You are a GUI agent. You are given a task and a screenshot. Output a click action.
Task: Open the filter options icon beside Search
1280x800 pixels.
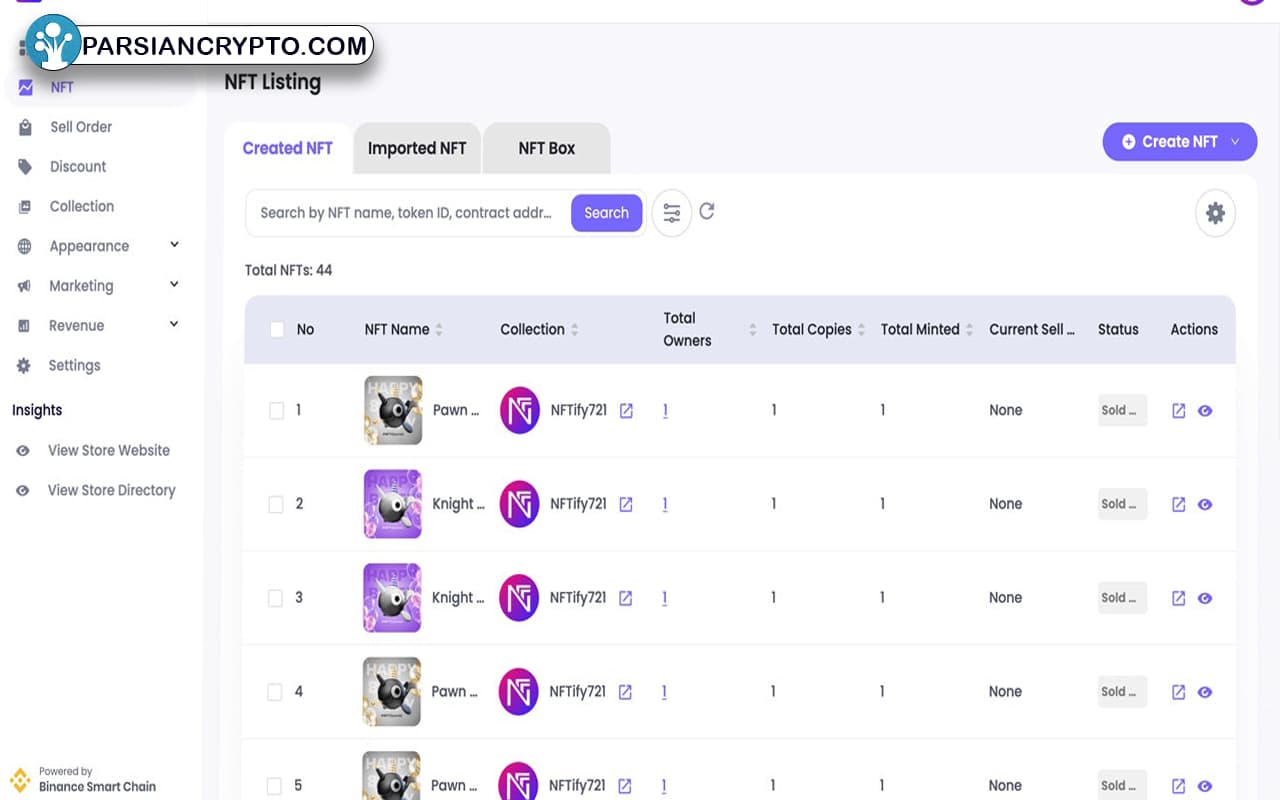click(671, 213)
